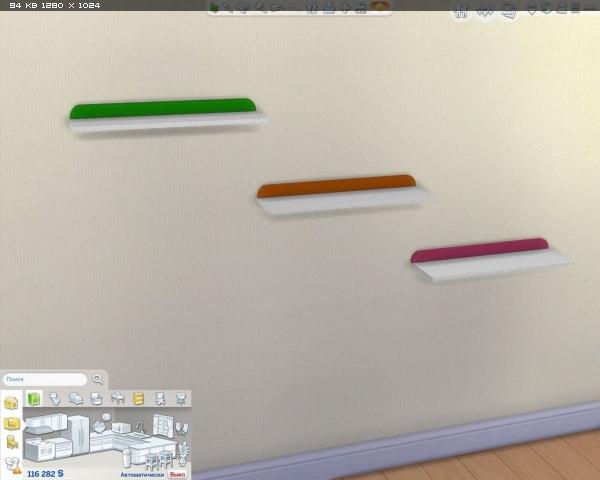Click the microwave in kitchen diagram
The height and width of the screenshot is (480, 600).
point(121,427)
